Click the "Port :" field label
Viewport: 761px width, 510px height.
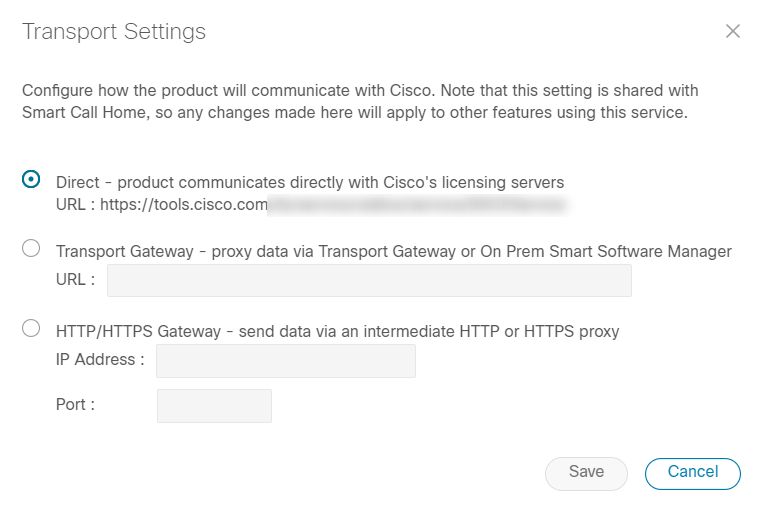click(x=76, y=405)
